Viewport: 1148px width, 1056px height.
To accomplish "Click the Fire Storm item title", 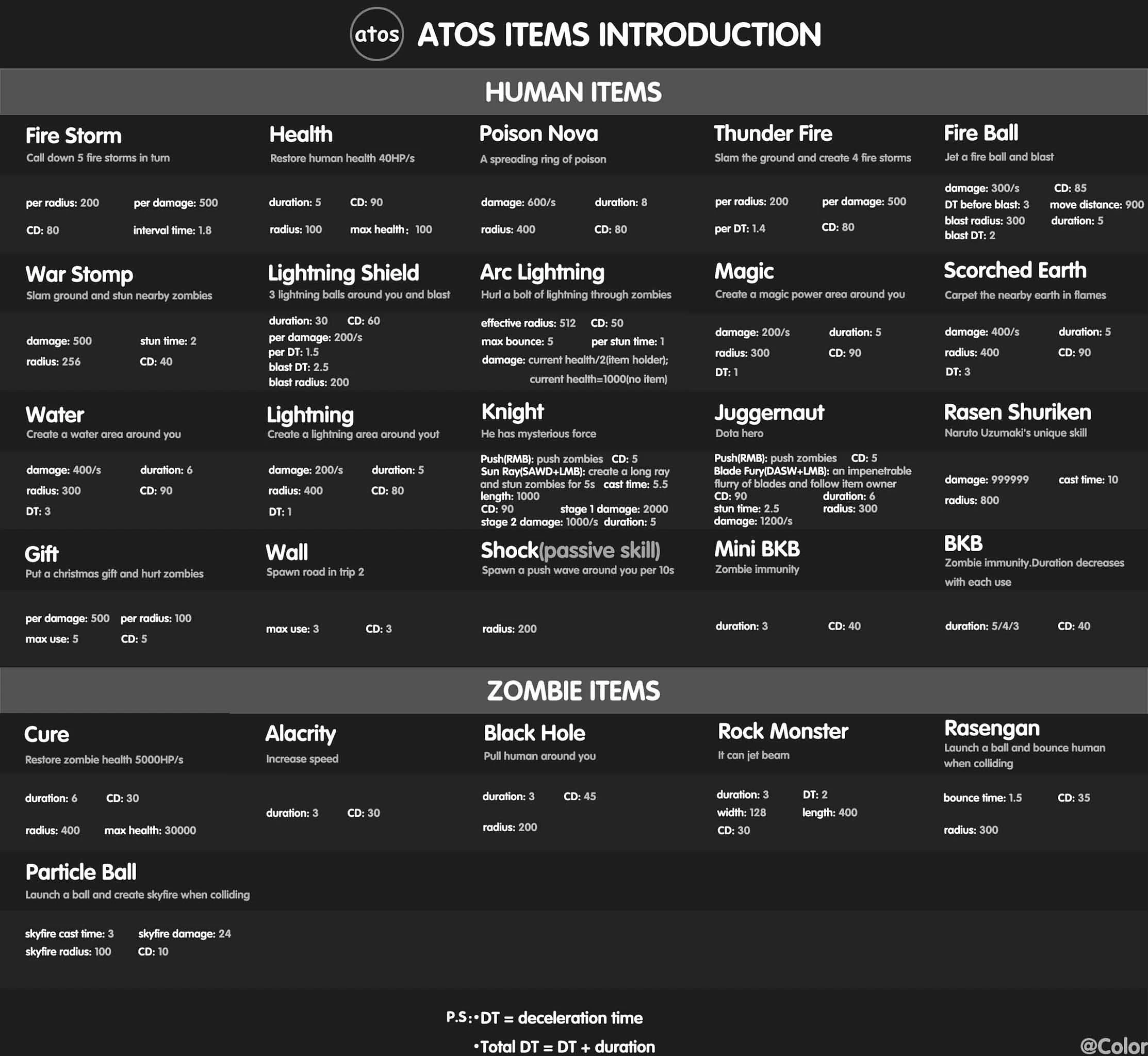I will pyautogui.click(x=74, y=136).
